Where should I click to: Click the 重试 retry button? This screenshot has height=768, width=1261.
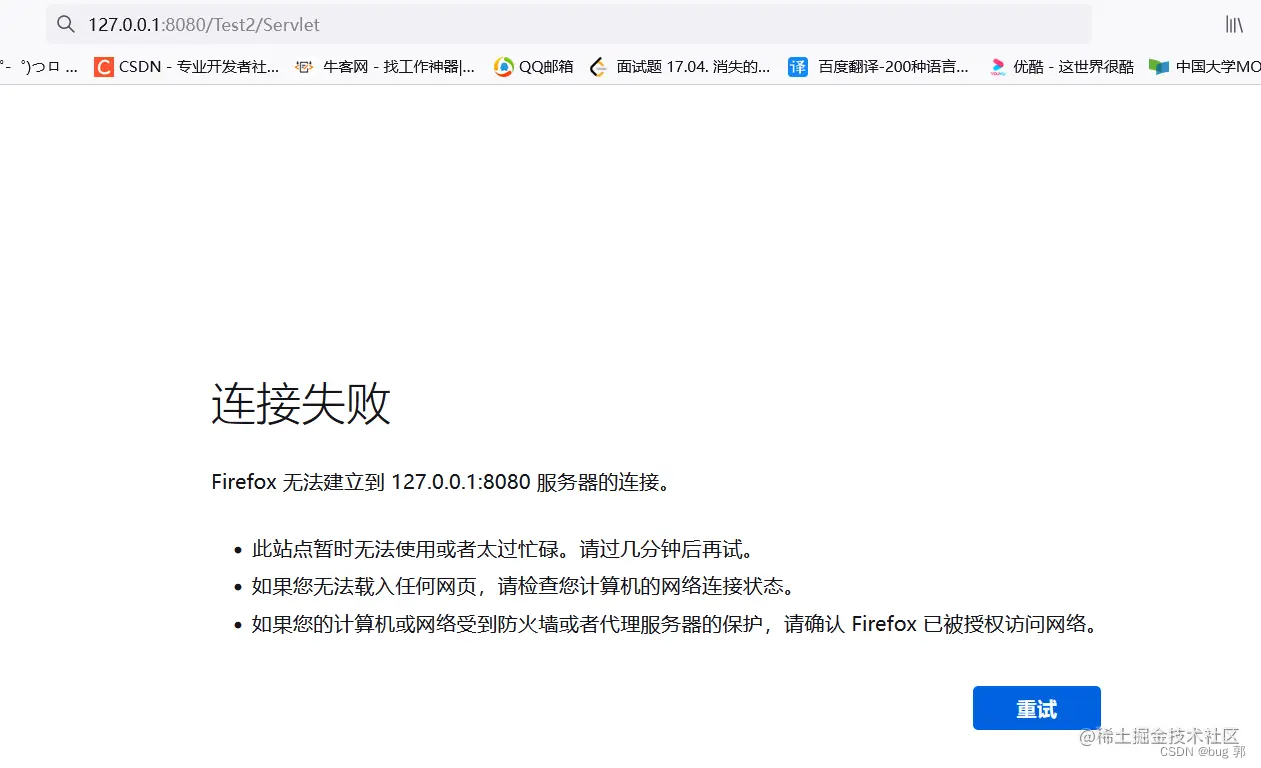(x=1036, y=707)
